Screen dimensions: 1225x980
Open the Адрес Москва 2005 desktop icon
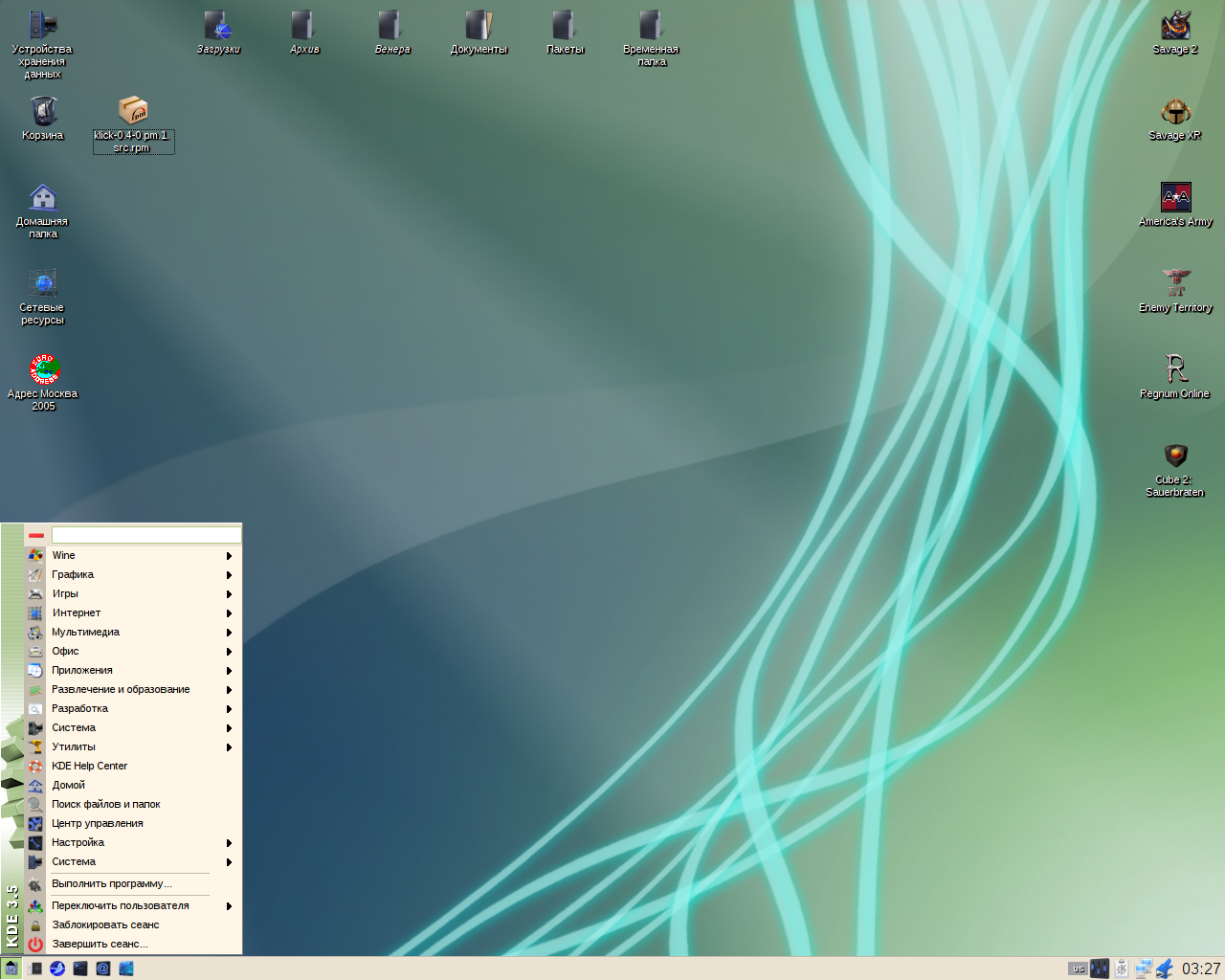pyautogui.click(x=43, y=369)
